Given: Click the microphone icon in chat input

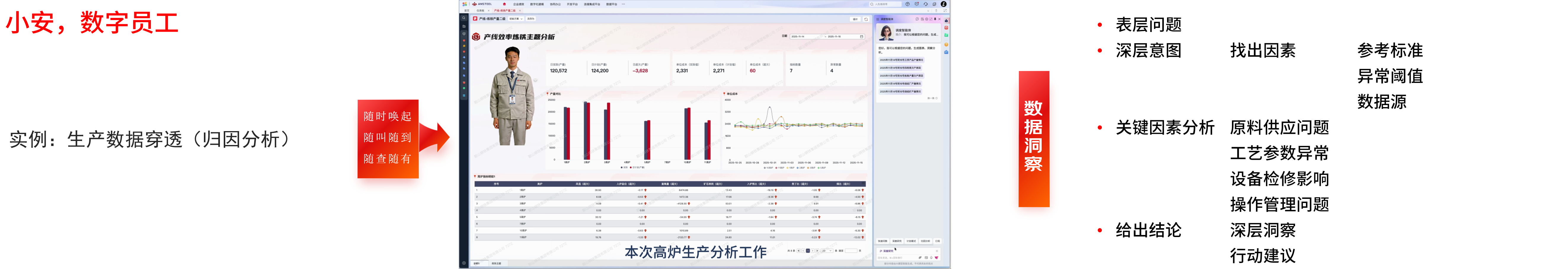Looking at the screenshot, I should 931,257.
